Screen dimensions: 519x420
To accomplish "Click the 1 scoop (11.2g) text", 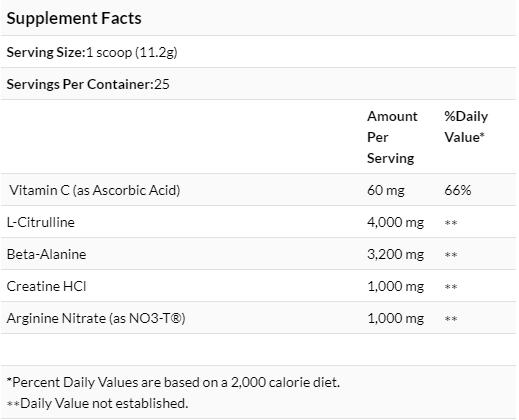I will tap(132, 52).
